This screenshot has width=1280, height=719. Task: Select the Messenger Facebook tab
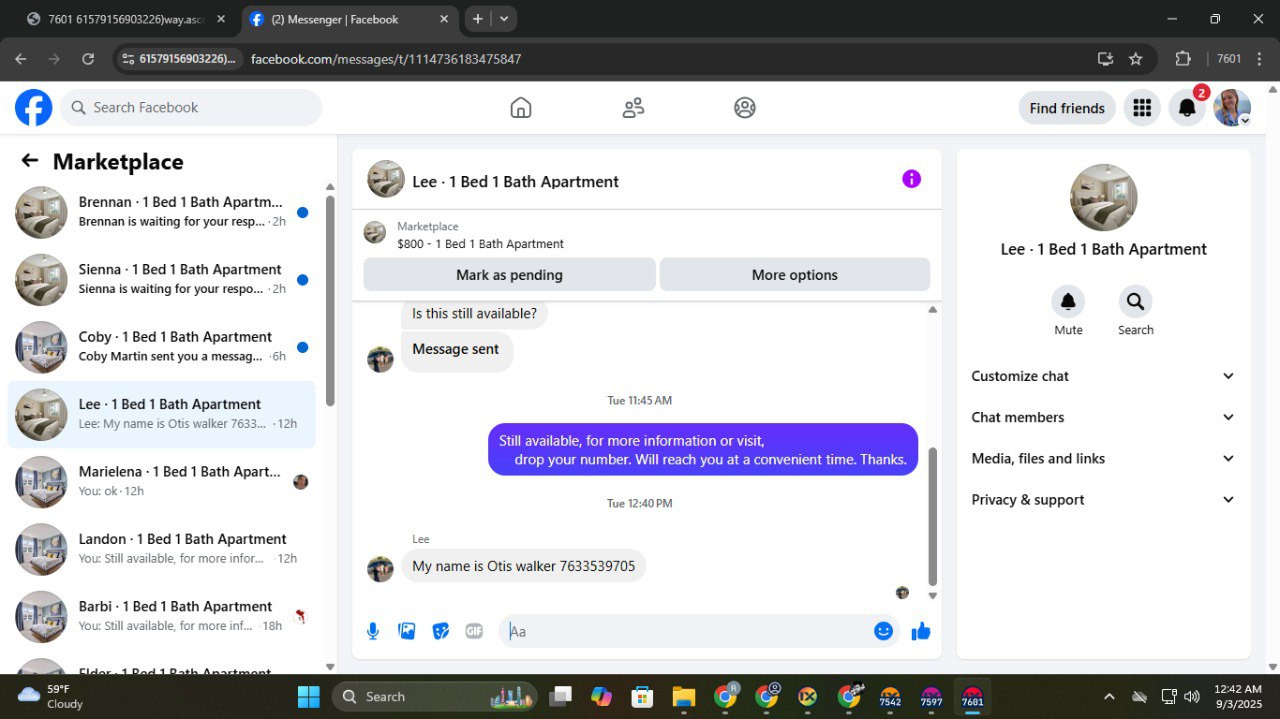click(x=348, y=19)
